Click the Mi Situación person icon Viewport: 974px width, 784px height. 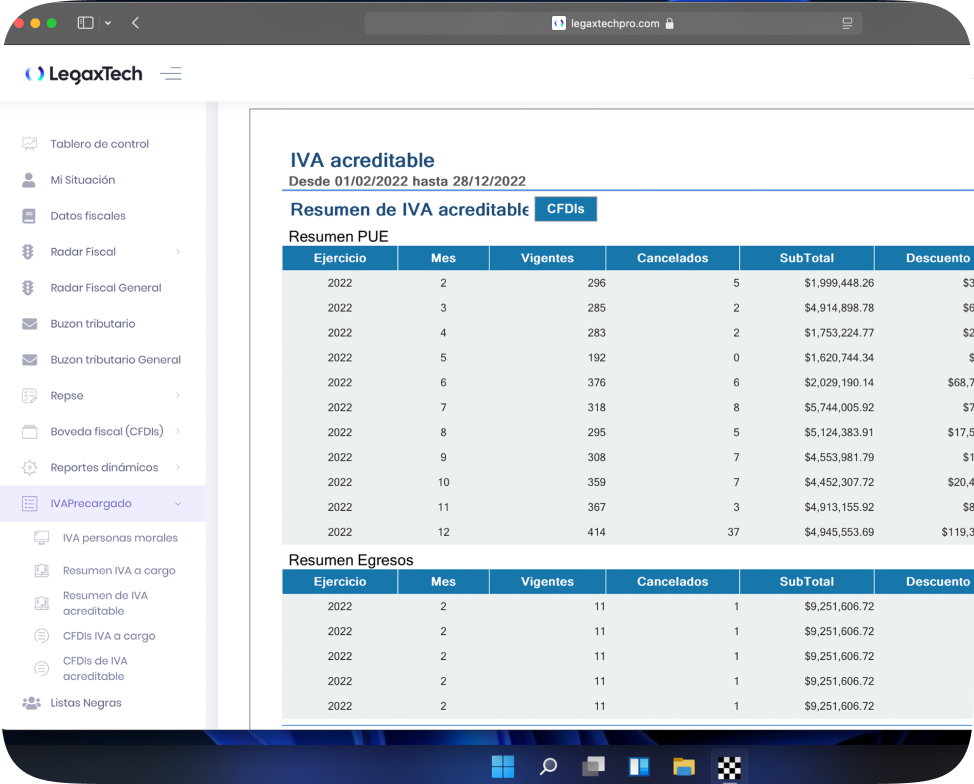pyautogui.click(x=30, y=180)
